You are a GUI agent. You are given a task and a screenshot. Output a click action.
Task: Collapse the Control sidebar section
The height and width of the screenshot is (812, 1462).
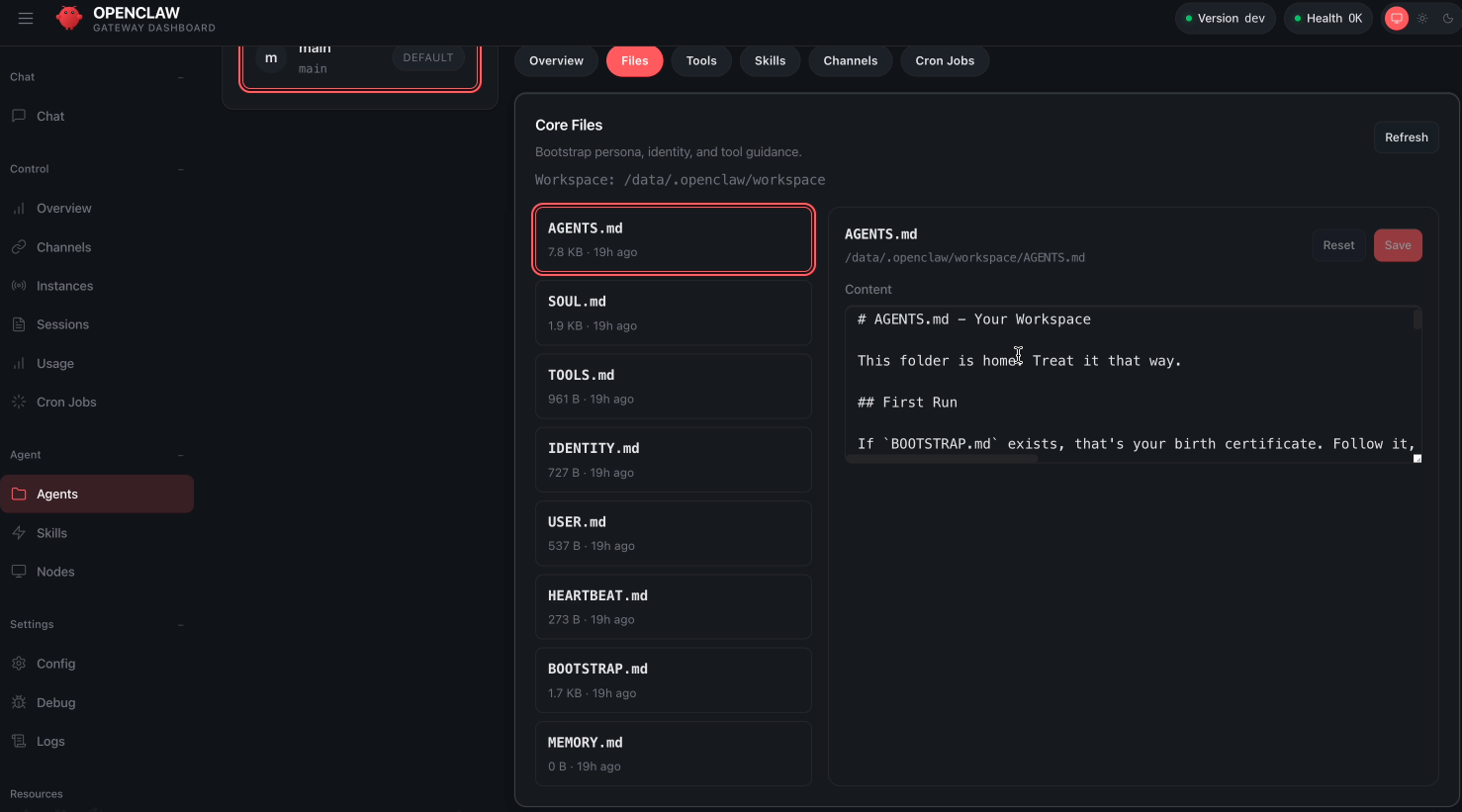180,169
